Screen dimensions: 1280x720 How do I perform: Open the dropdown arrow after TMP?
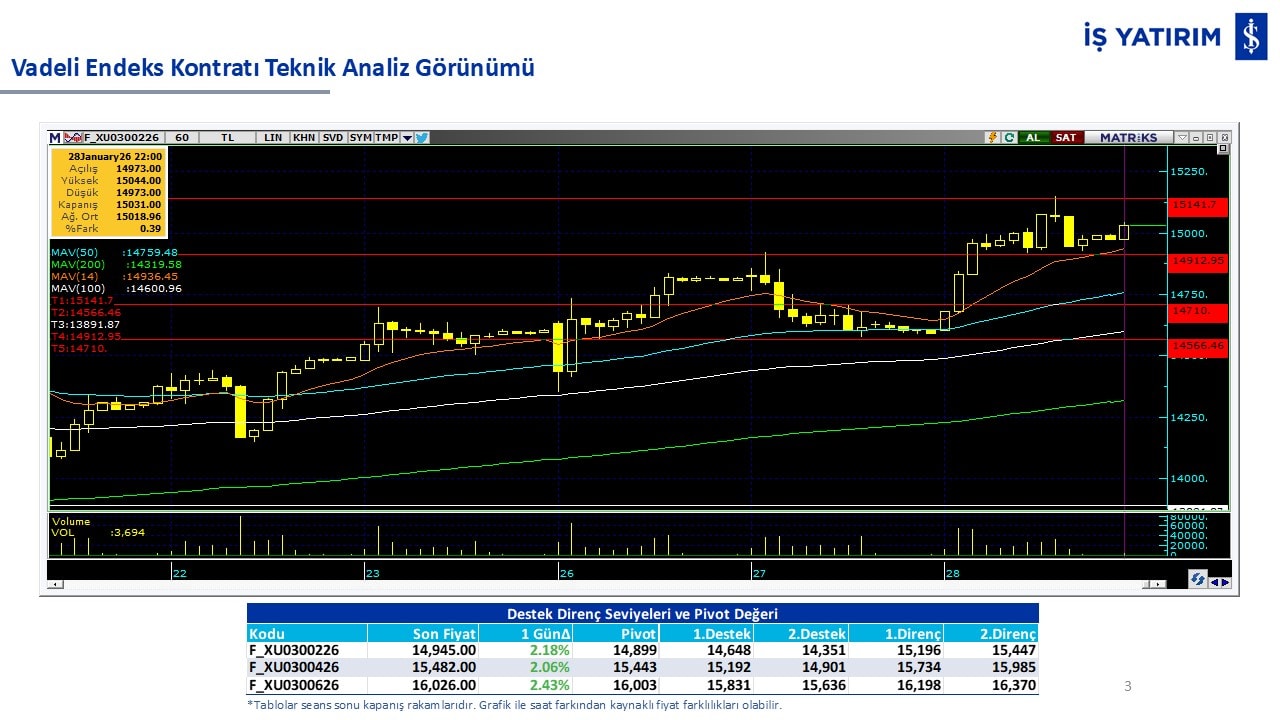[x=407, y=138]
